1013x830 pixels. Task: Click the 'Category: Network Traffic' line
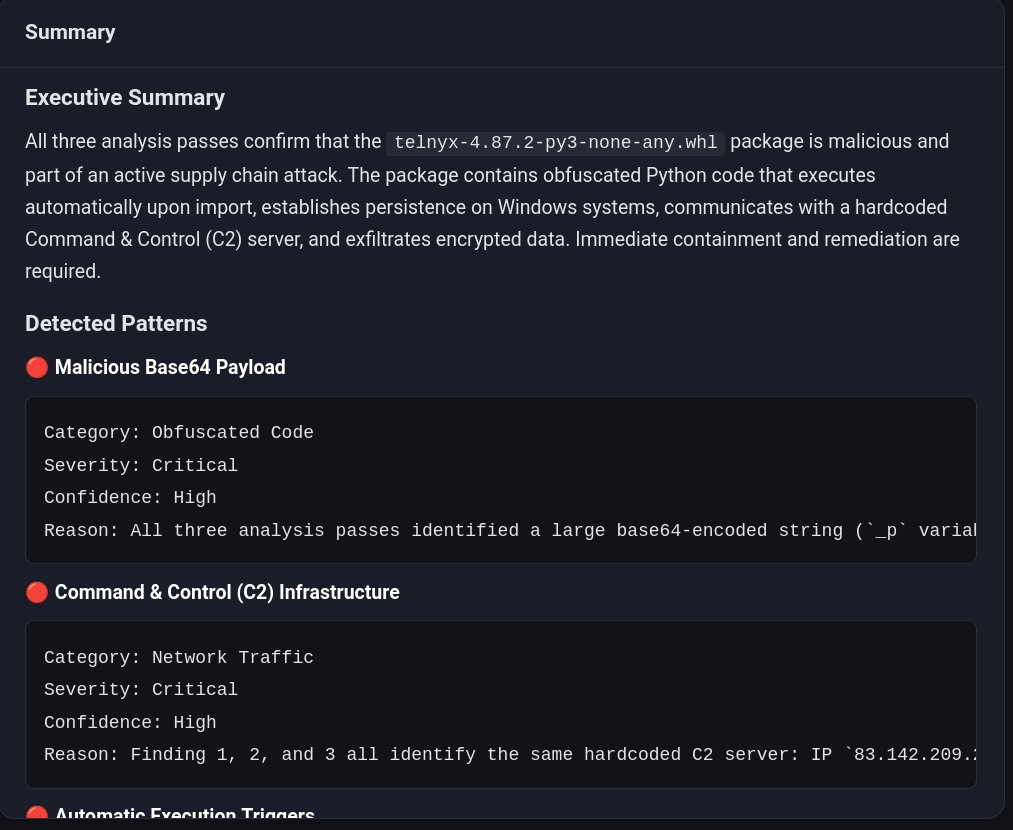(178, 657)
